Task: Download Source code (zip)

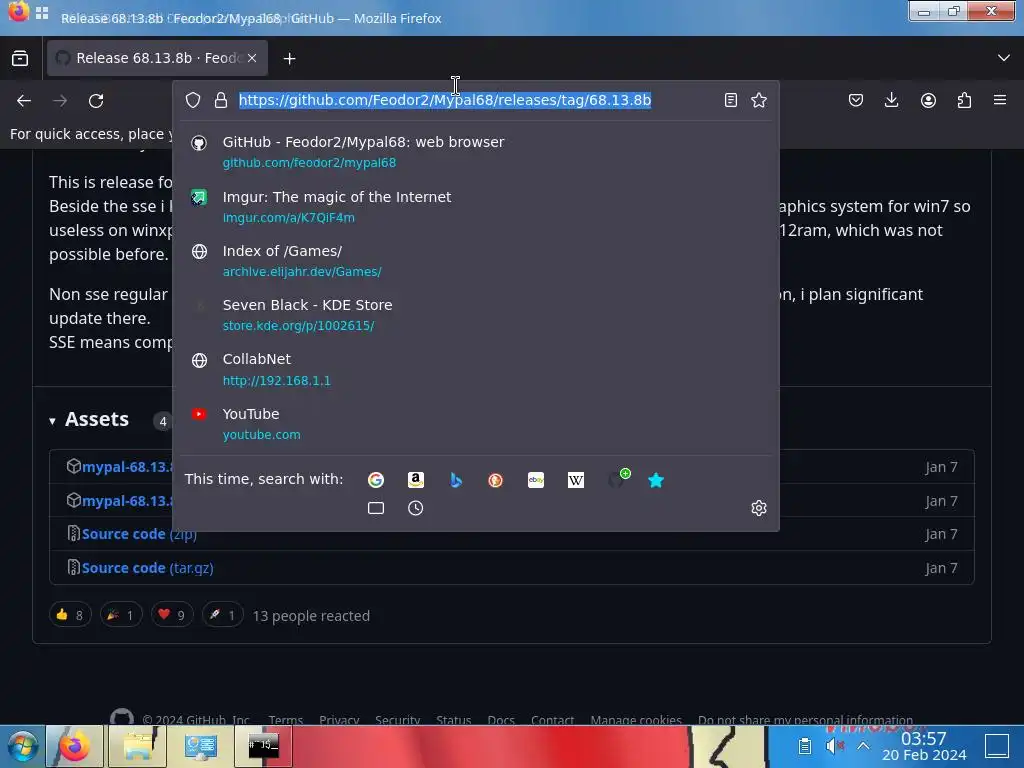Action: [139, 534]
